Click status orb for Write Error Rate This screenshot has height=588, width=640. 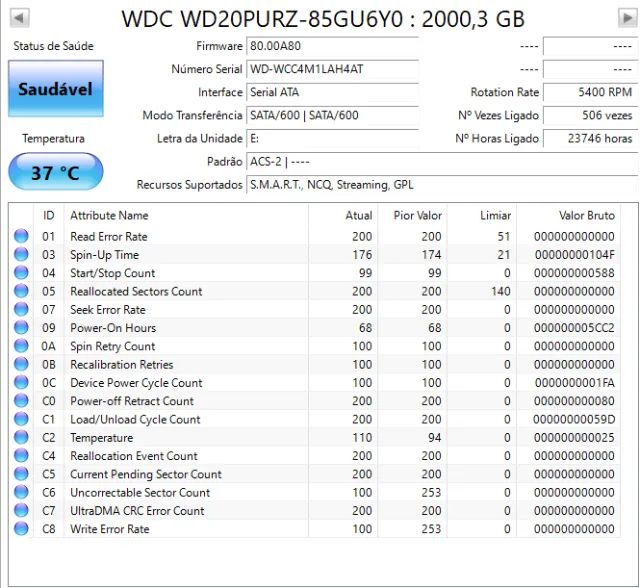click(x=21, y=529)
